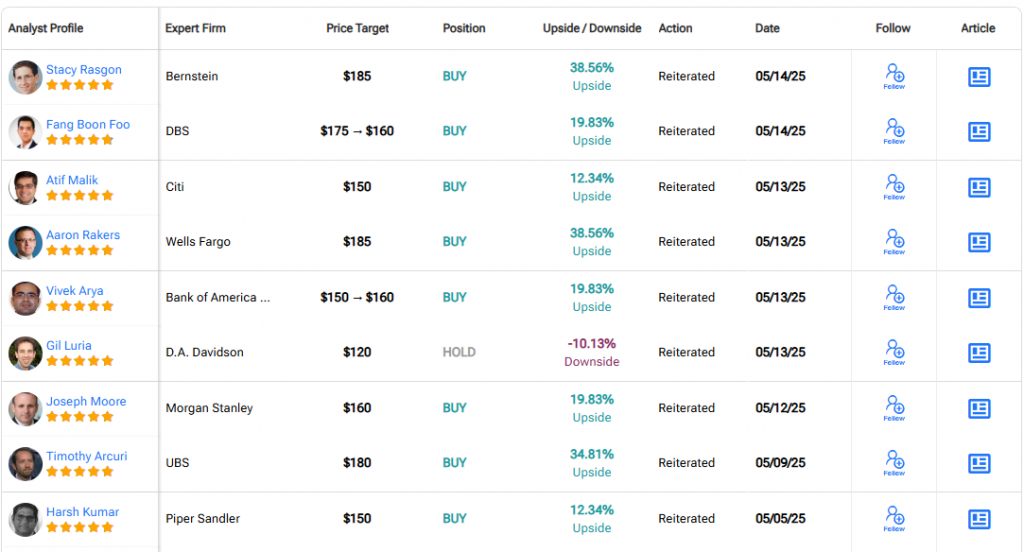Click D.A. Davidson firm name

click(x=204, y=352)
